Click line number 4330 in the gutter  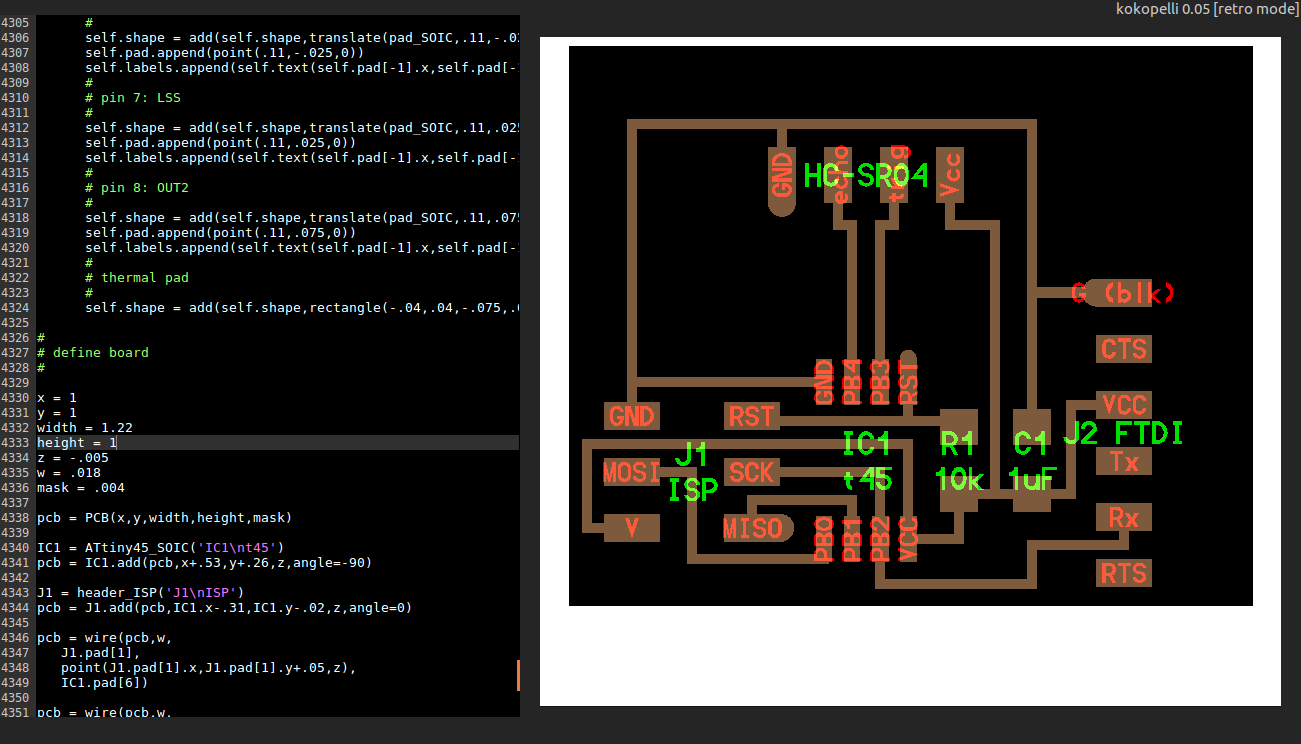16,397
